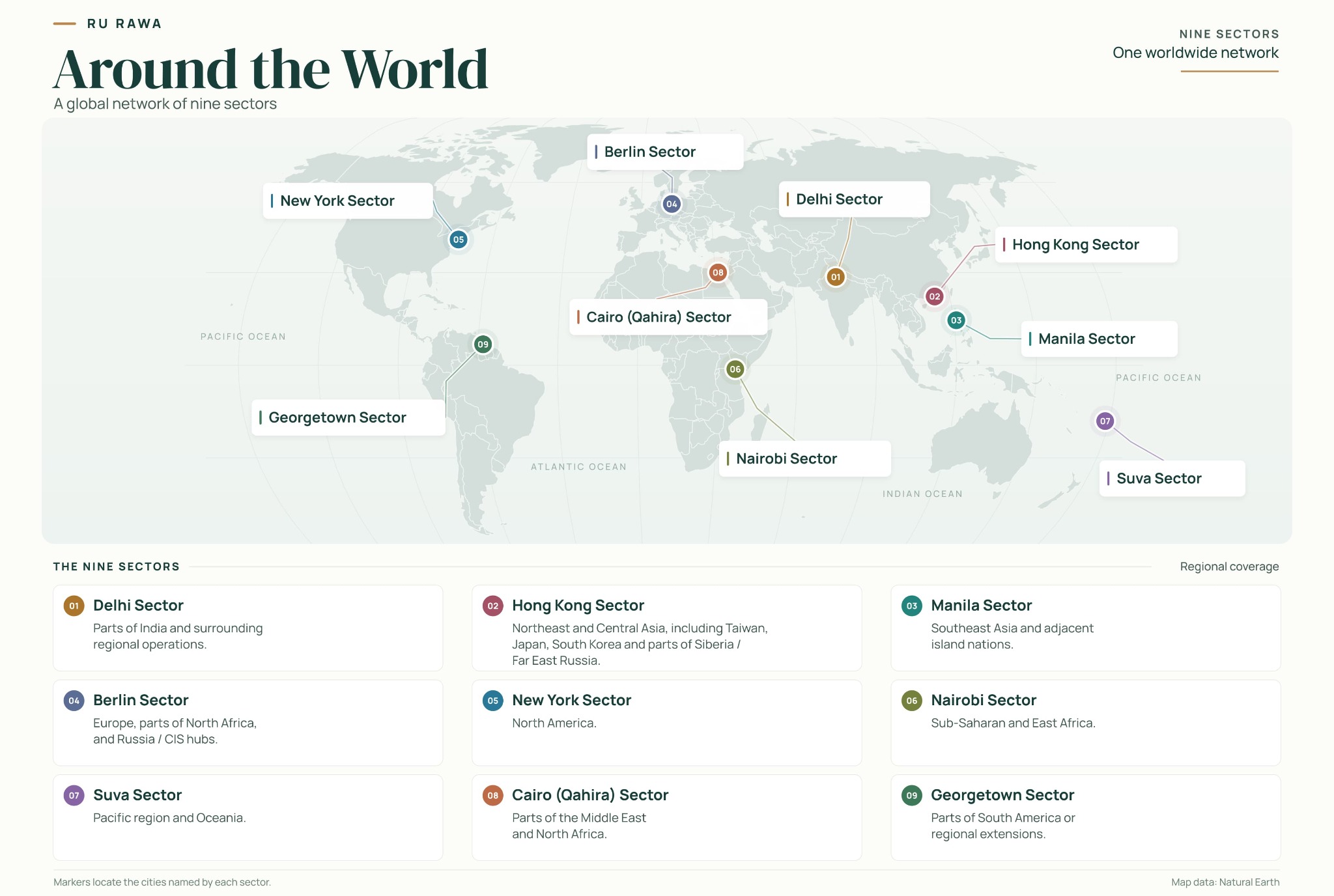Click the Hong Kong Sector map label

pyautogui.click(x=1086, y=245)
